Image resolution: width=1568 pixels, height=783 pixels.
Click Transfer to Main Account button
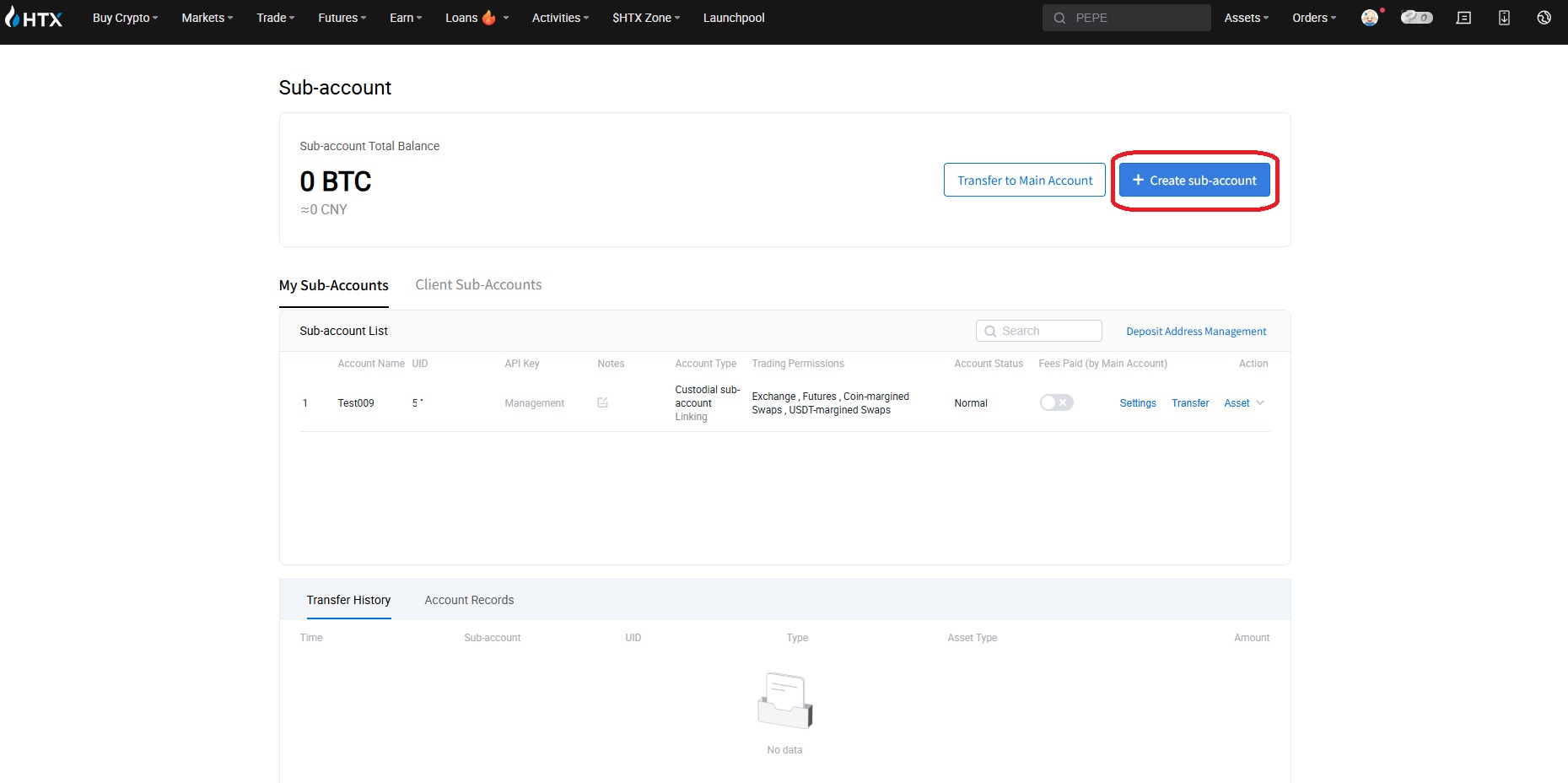point(1024,181)
